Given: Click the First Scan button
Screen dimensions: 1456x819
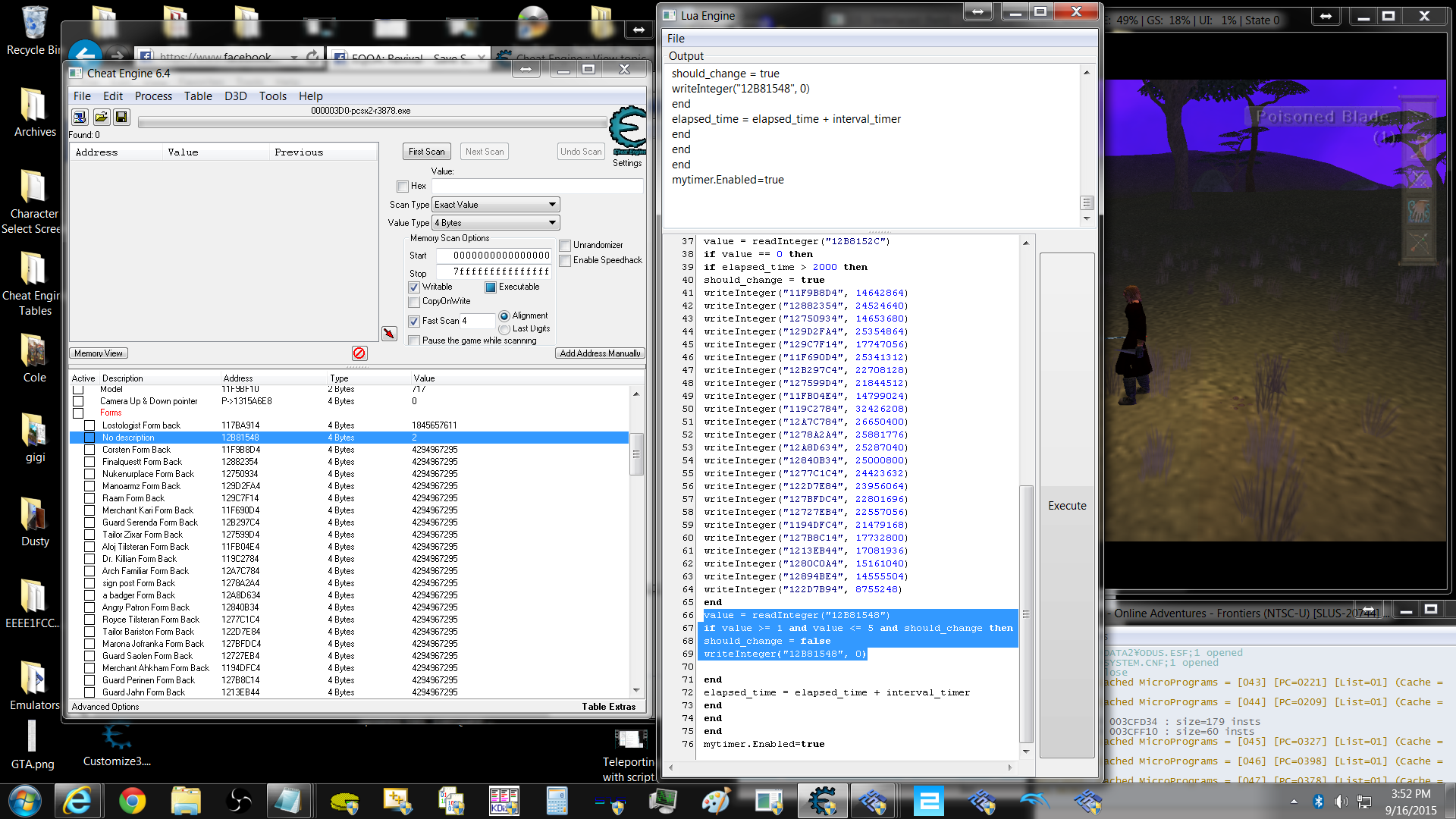Looking at the screenshot, I should pos(426,152).
